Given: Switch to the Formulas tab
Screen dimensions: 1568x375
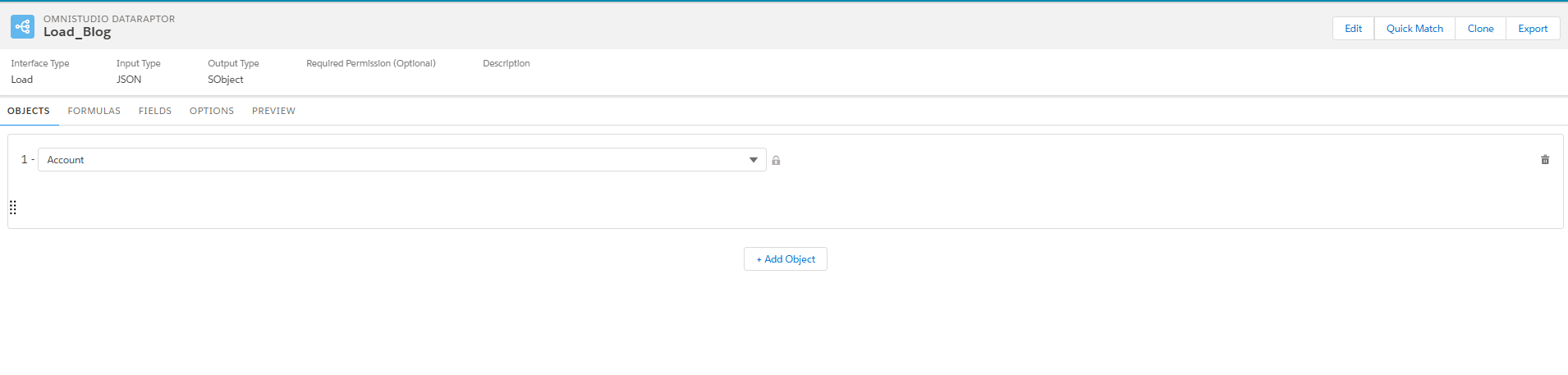Looking at the screenshot, I should coord(94,111).
